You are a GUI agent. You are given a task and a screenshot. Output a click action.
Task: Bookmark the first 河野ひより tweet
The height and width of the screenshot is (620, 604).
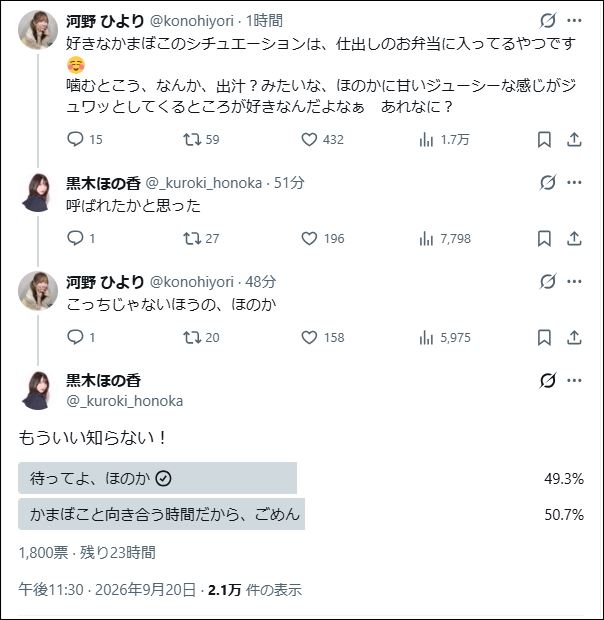pyautogui.click(x=544, y=140)
